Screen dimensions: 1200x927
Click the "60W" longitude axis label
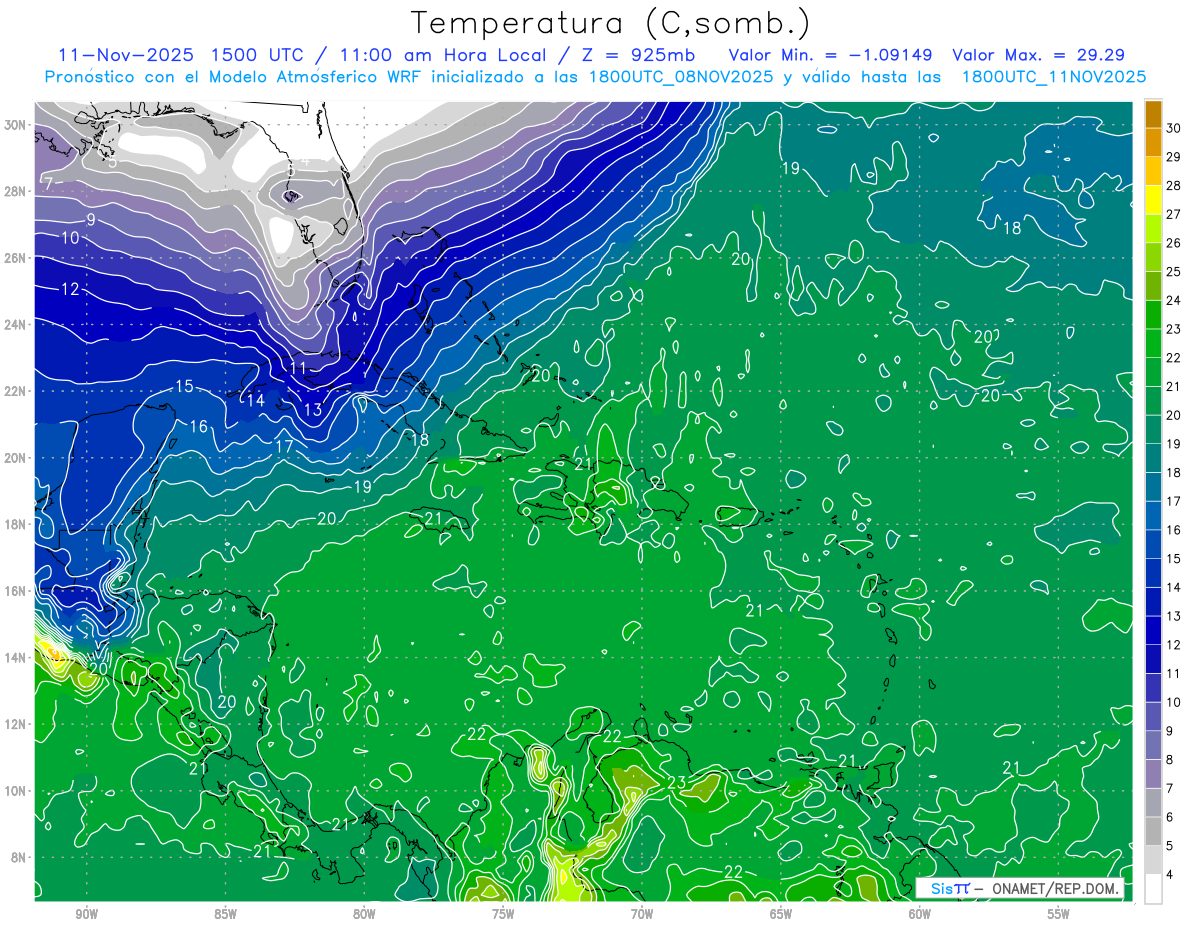(920, 914)
